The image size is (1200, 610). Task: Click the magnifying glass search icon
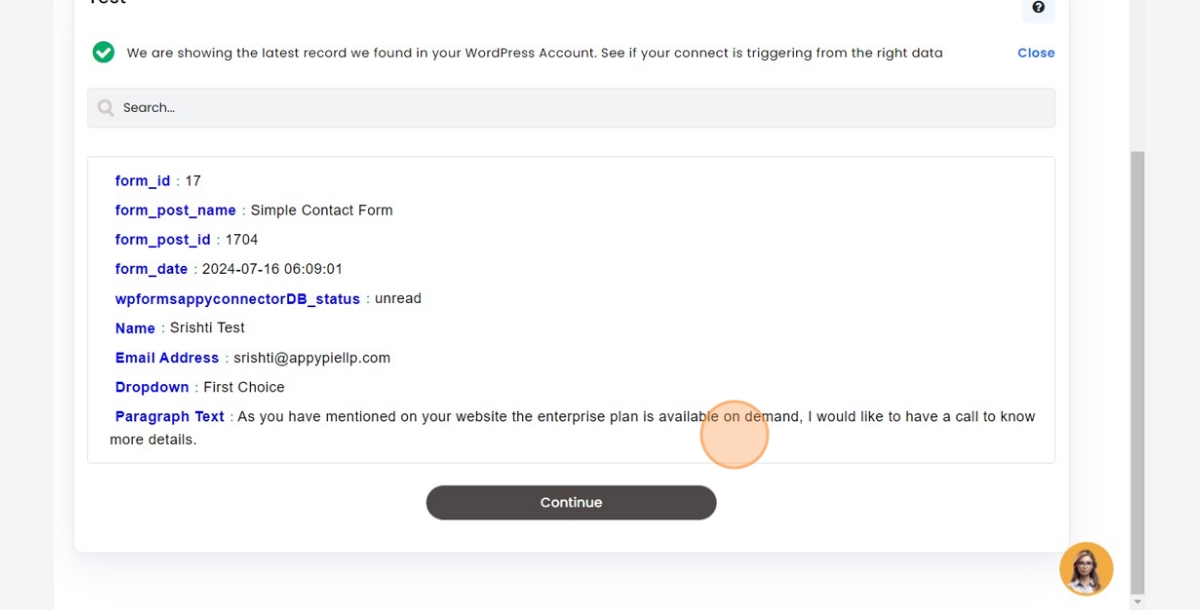click(106, 108)
